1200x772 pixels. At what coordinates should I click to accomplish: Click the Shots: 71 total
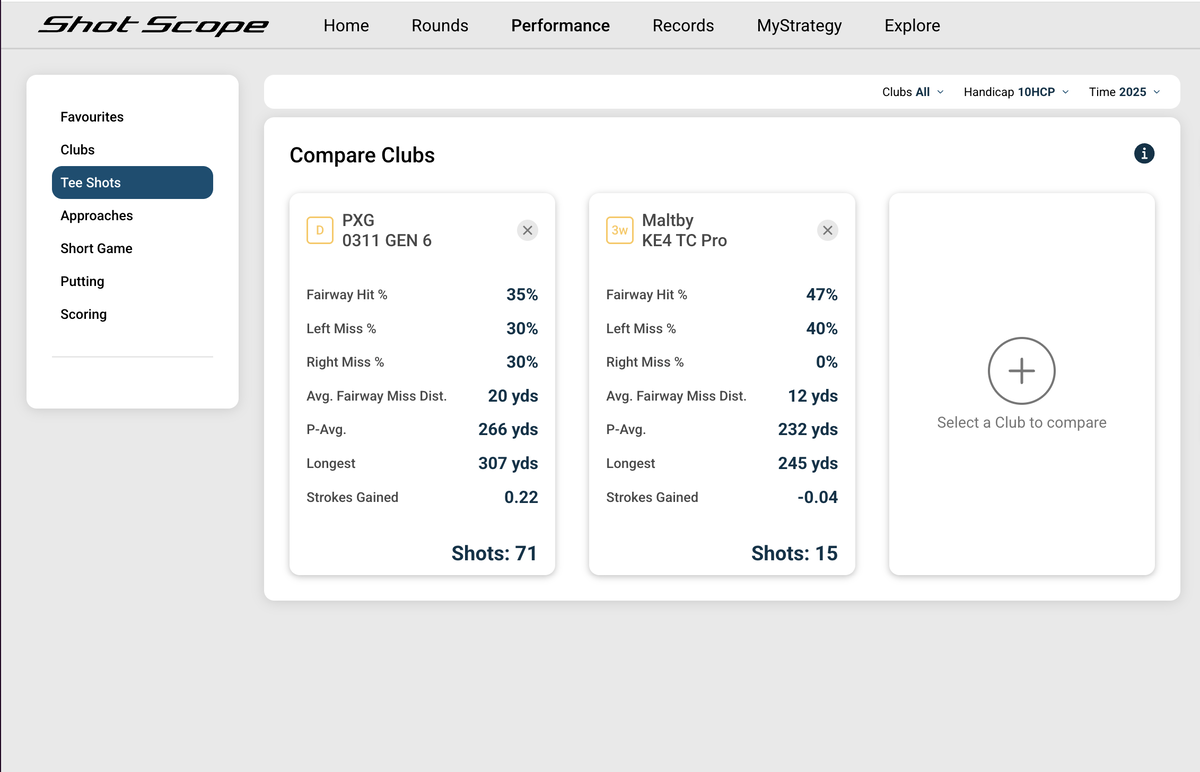pyautogui.click(x=494, y=554)
